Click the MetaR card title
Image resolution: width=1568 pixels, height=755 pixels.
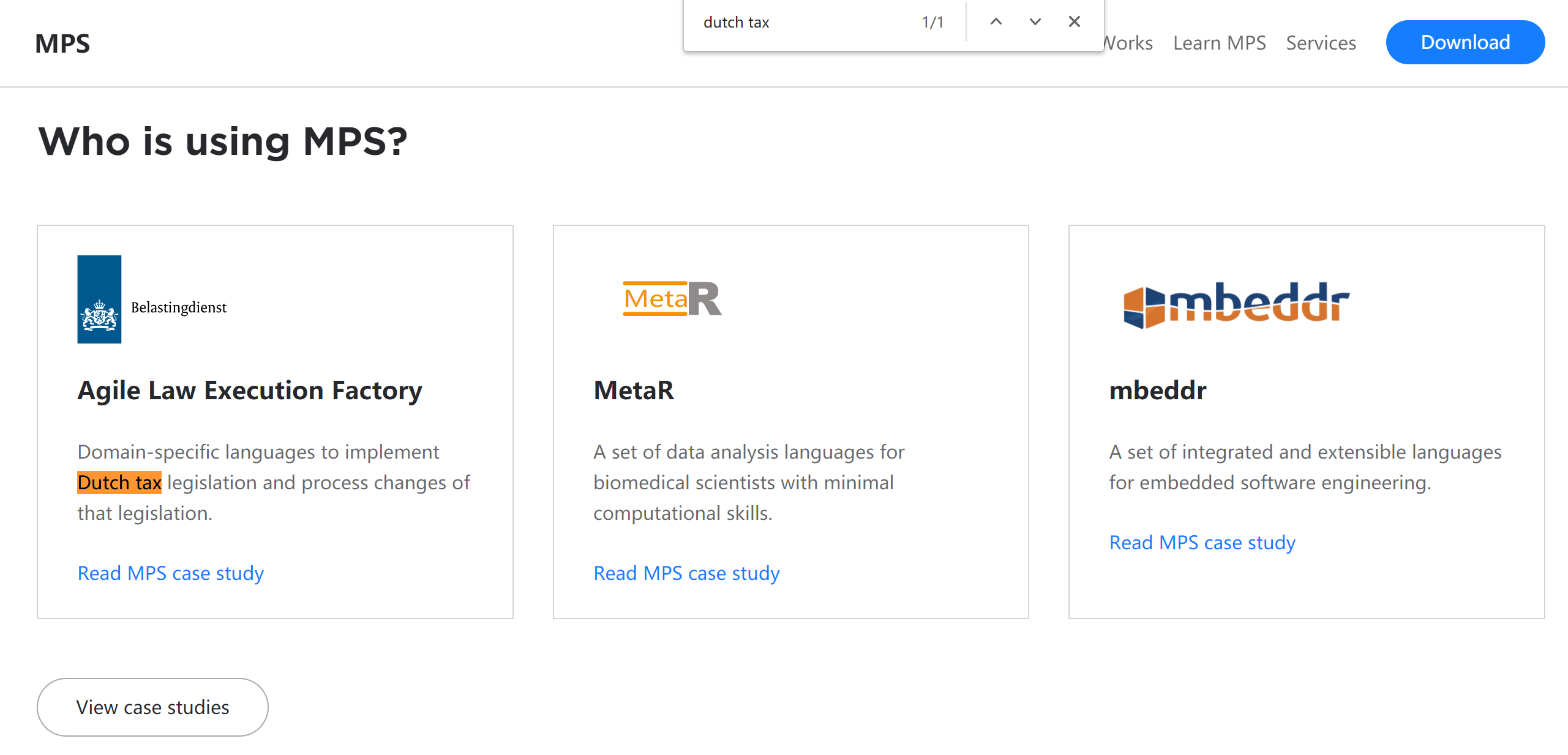coord(633,391)
